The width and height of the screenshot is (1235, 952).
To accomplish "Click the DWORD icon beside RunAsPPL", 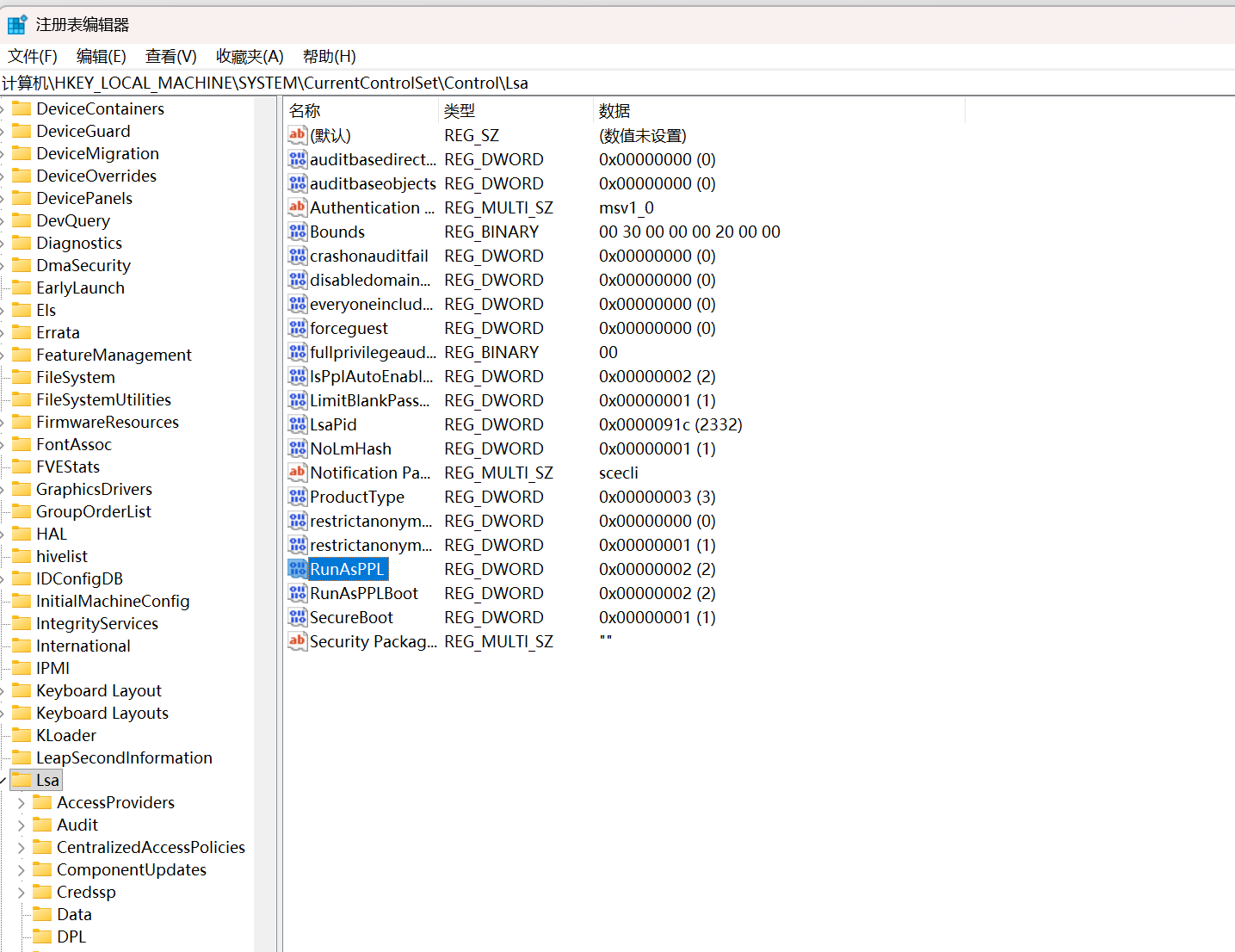I will 297,569.
